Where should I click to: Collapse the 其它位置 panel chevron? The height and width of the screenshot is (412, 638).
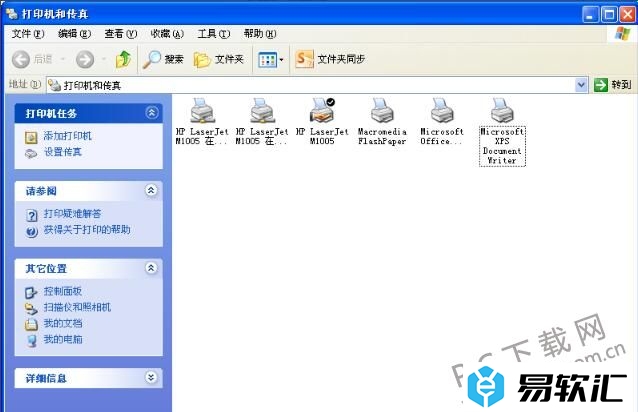151,268
